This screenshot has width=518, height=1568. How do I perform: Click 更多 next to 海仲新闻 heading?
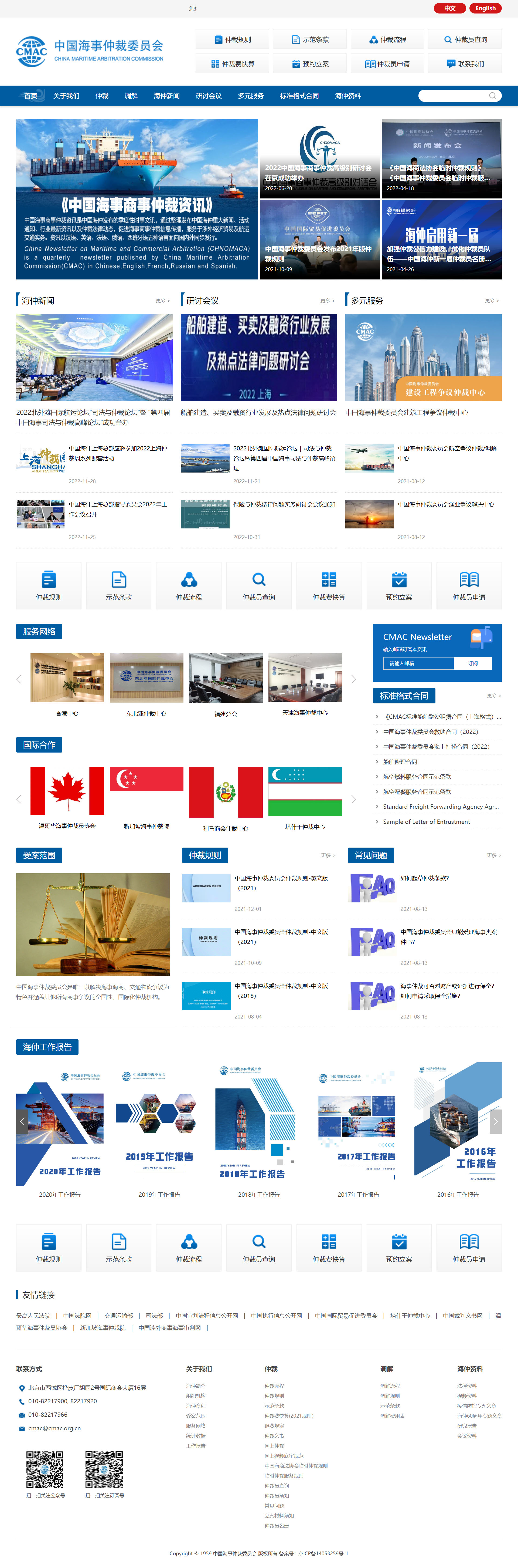pyautogui.click(x=163, y=301)
